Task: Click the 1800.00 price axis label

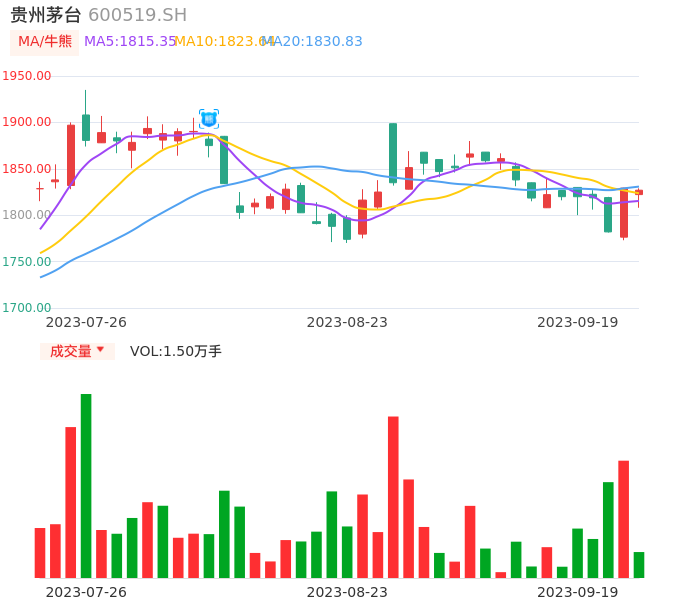Action: pos(26,215)
